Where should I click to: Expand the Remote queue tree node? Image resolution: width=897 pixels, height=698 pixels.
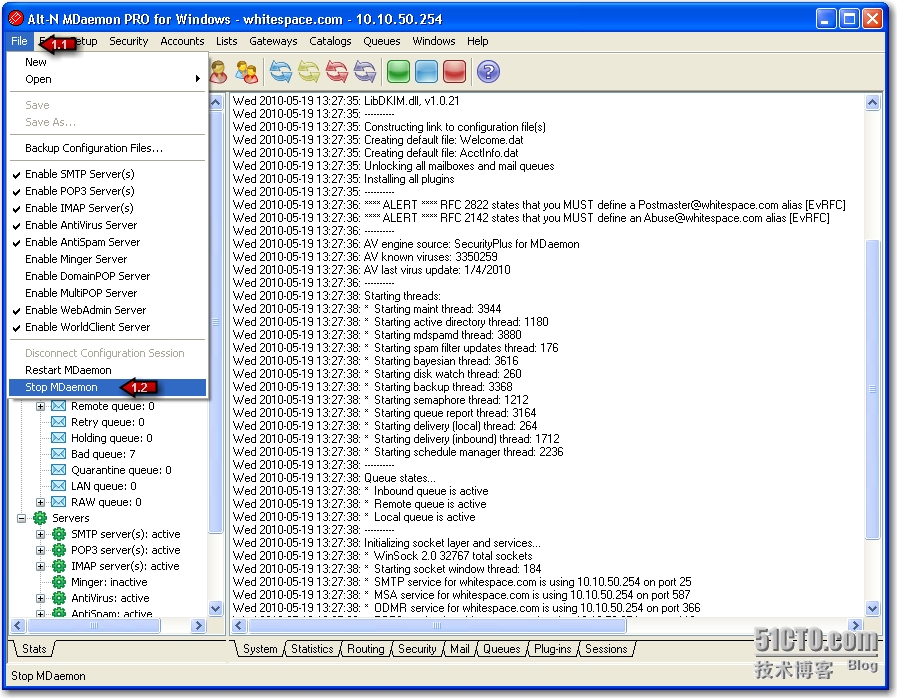tap(40, 406)
